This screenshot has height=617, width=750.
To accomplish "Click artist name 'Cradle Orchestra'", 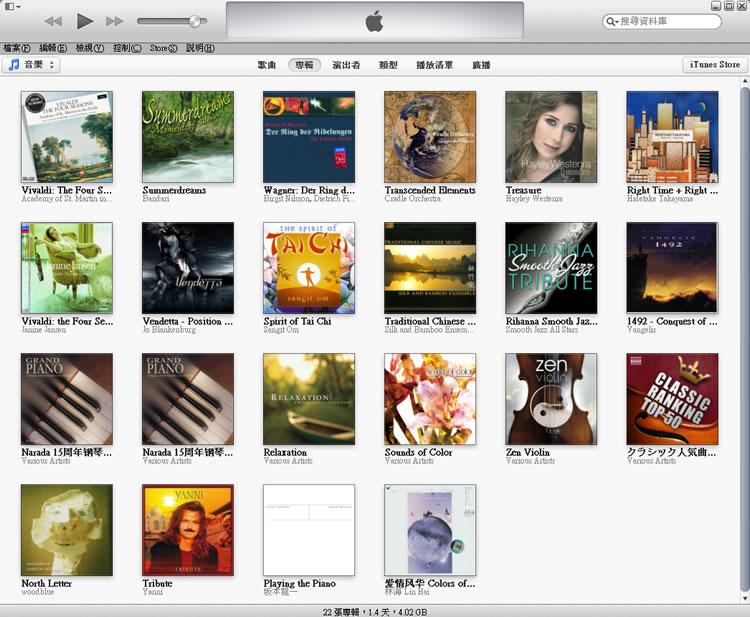I will click(412, 198).
